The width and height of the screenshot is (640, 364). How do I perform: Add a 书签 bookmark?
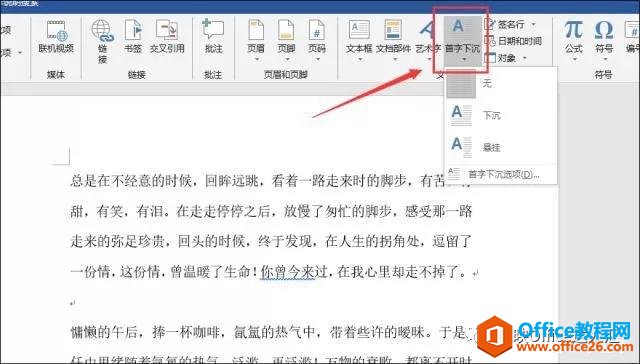click(x=133, y=37)
